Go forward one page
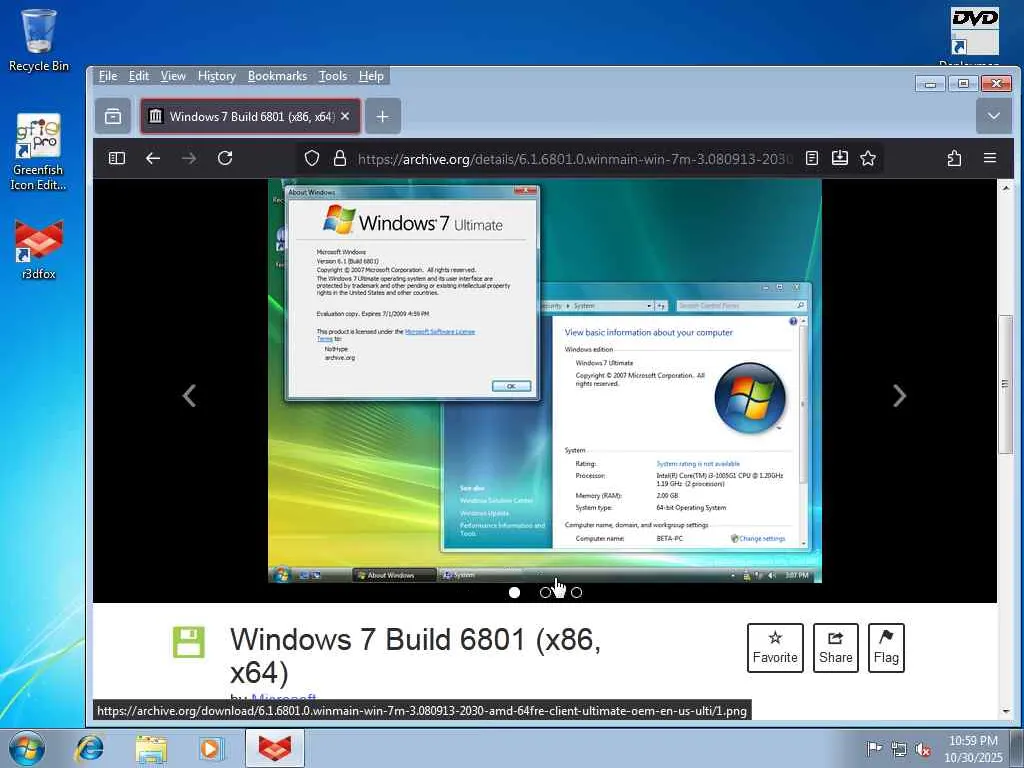 coord(189,158)
